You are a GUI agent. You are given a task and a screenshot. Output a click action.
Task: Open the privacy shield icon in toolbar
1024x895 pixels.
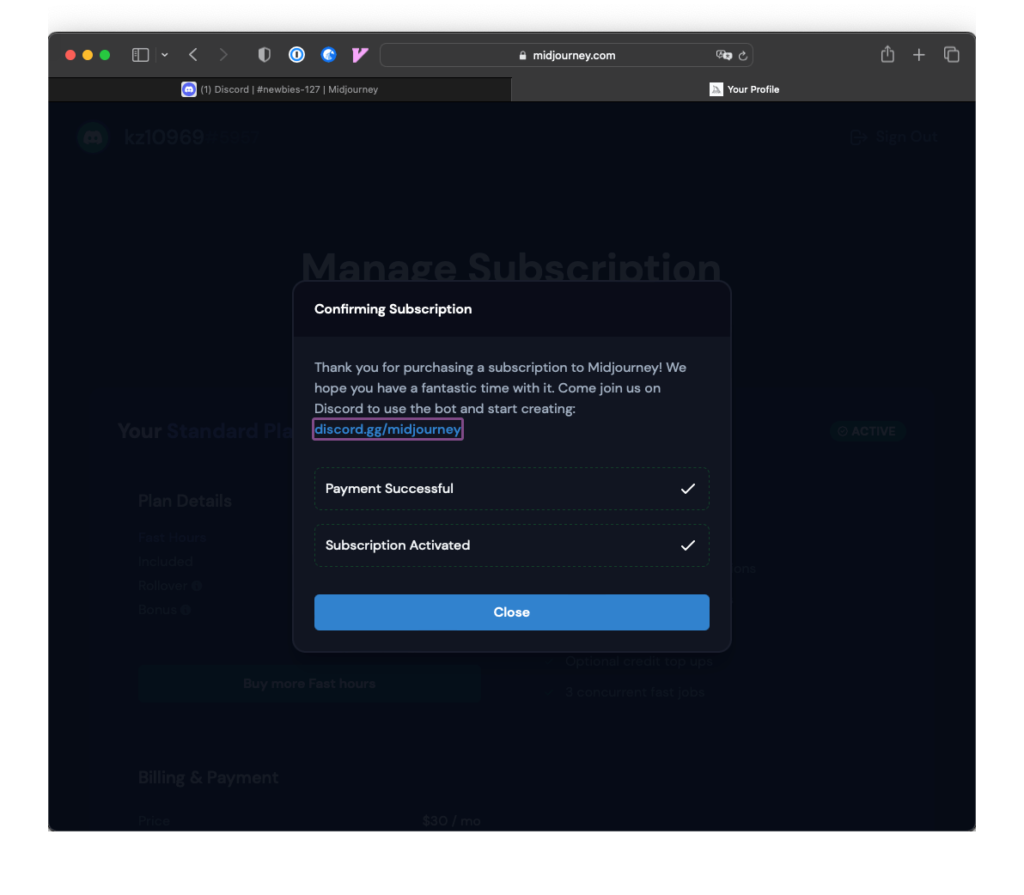pyautogui.click(x=264, y=55)
